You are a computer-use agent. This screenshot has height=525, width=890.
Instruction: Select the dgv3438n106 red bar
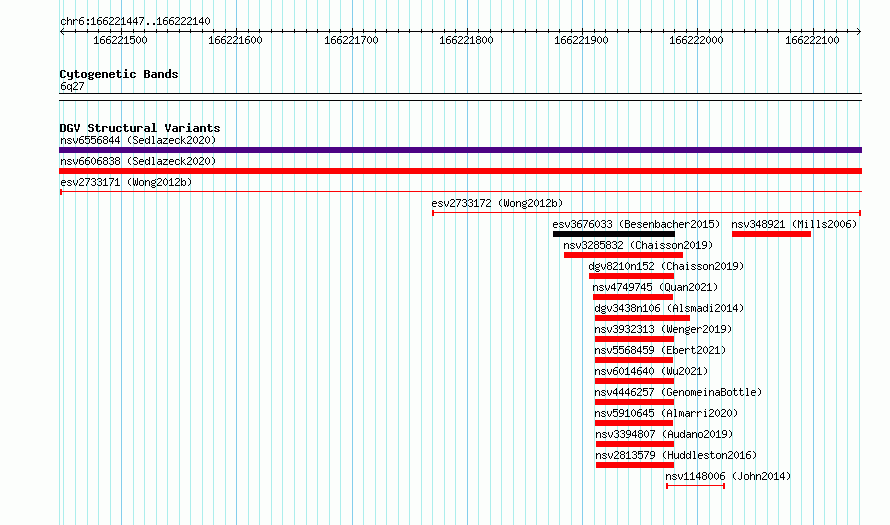643,318
